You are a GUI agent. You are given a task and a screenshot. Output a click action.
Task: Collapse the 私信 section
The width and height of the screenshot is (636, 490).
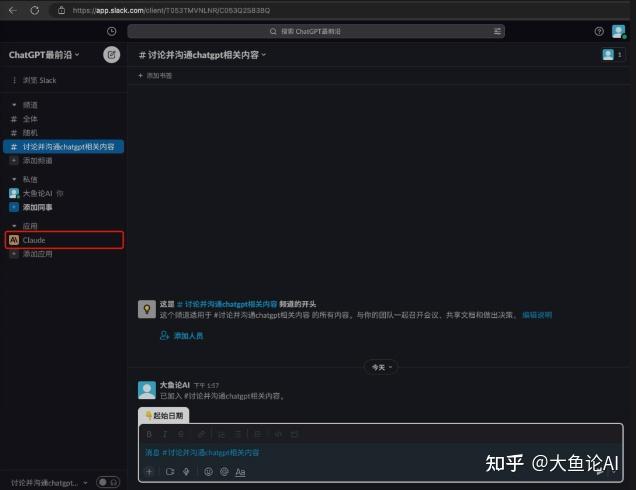[14, 179]
